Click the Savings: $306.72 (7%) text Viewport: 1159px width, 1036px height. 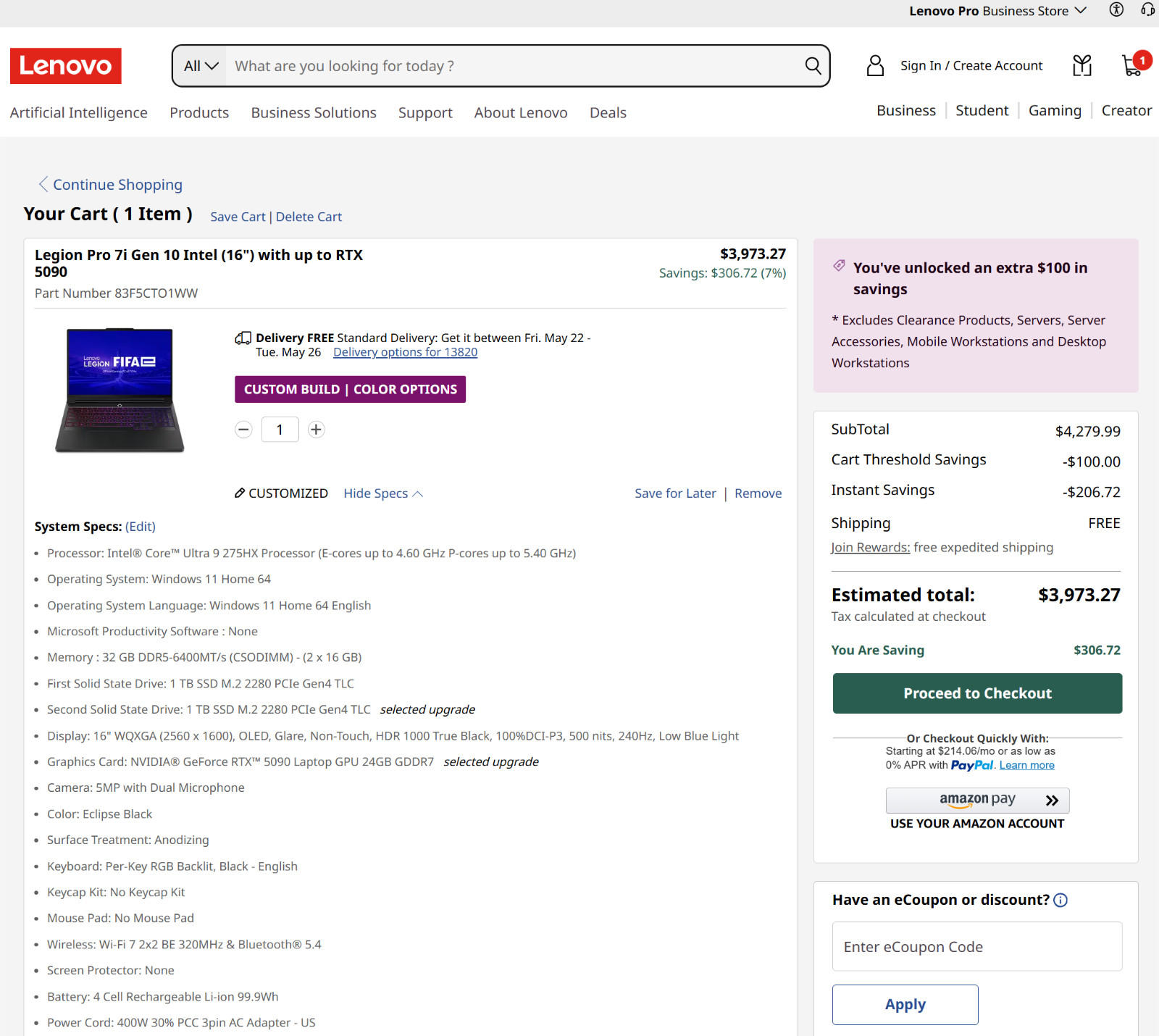pyautogui.click(x=722, y=273)
